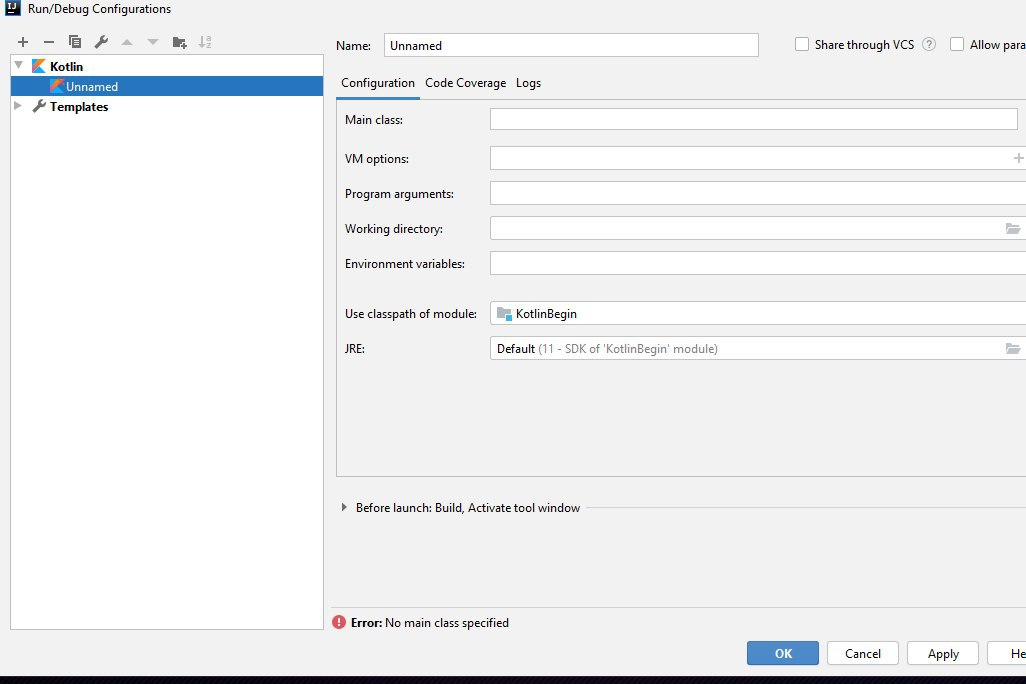Add a new configuration with plus icon
The width and height of the screenshot is (1026, 684).
coord(23,42)
